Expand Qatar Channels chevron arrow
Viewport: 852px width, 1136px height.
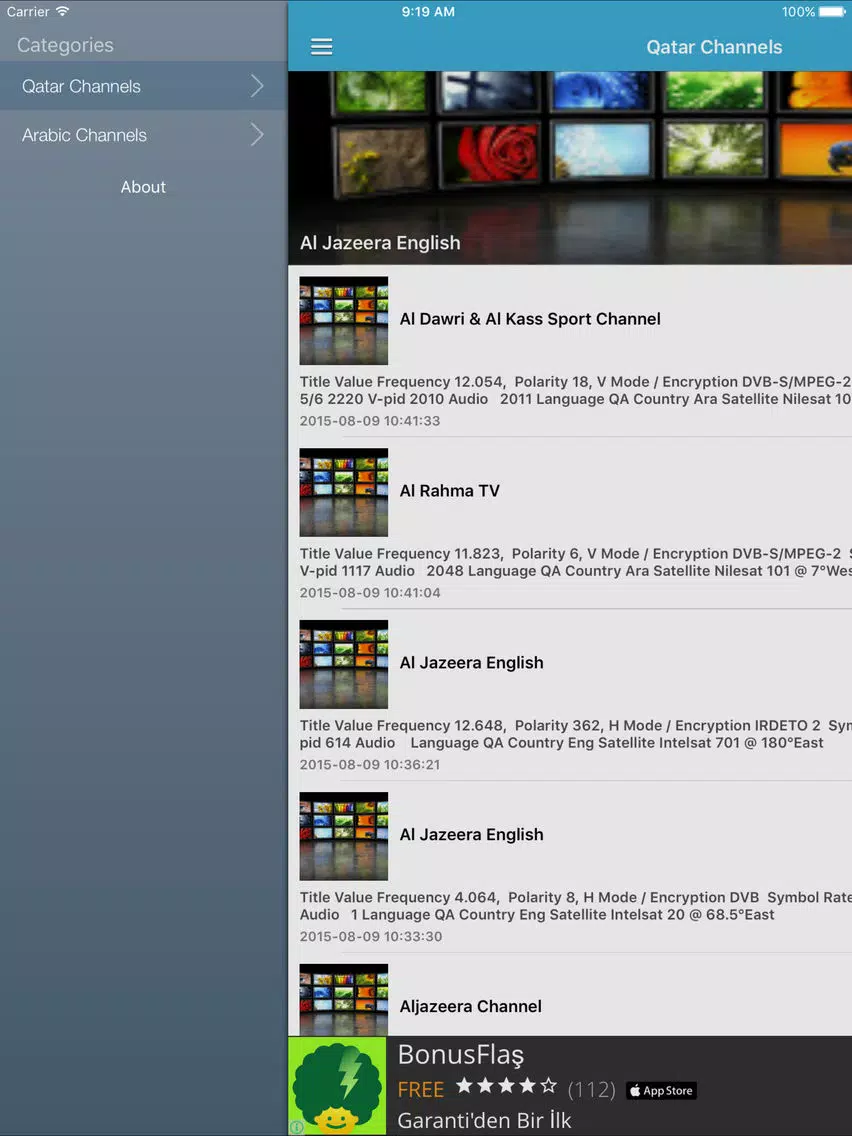(257, 86)
